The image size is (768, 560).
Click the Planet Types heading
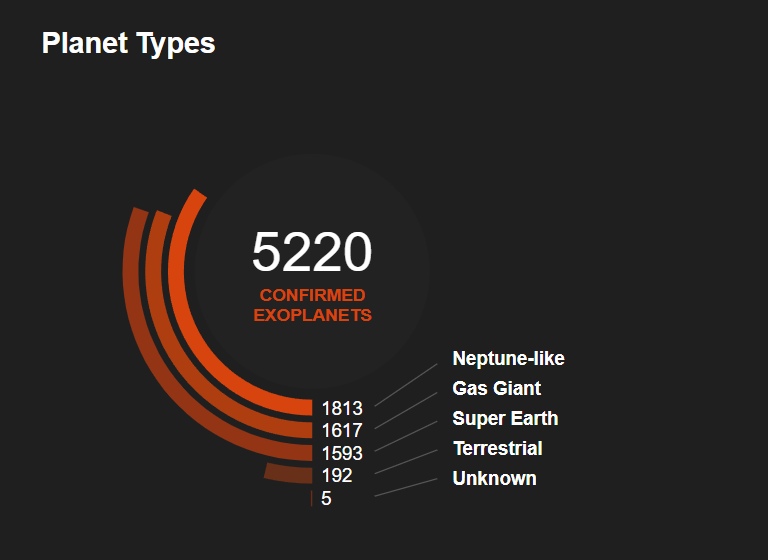[x=128, y=43]
